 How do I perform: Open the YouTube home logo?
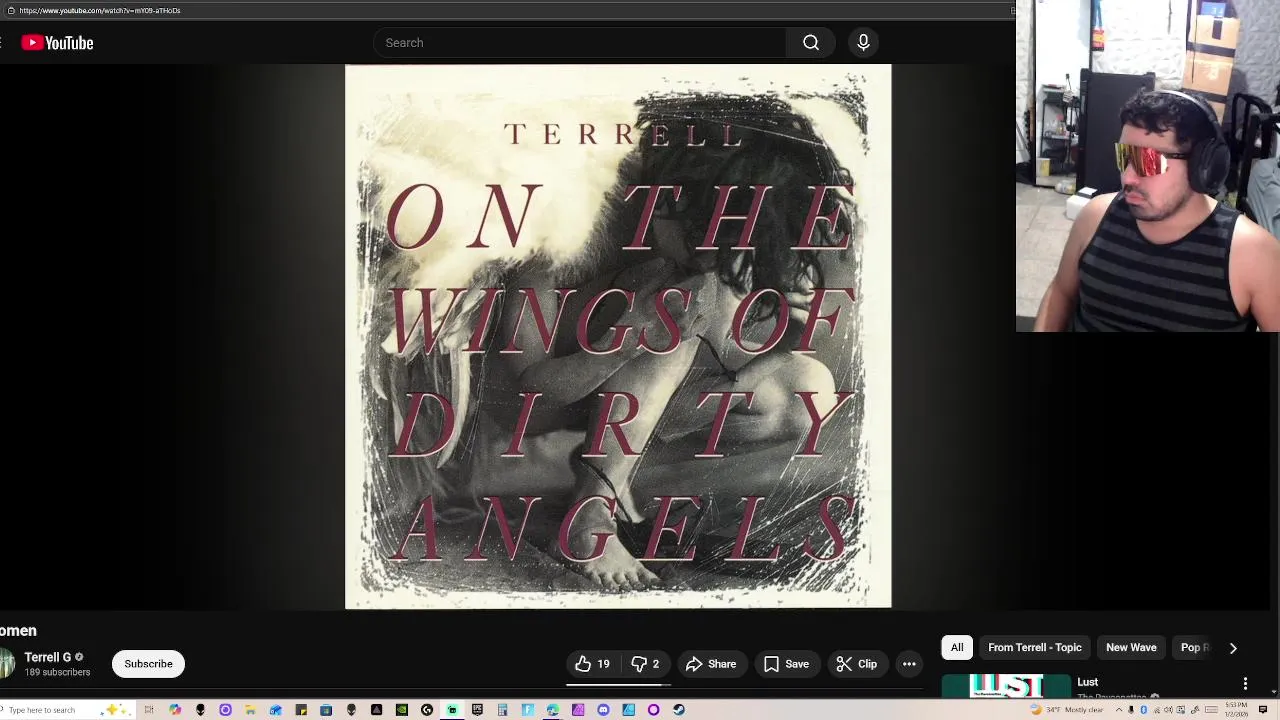(57, 42)
